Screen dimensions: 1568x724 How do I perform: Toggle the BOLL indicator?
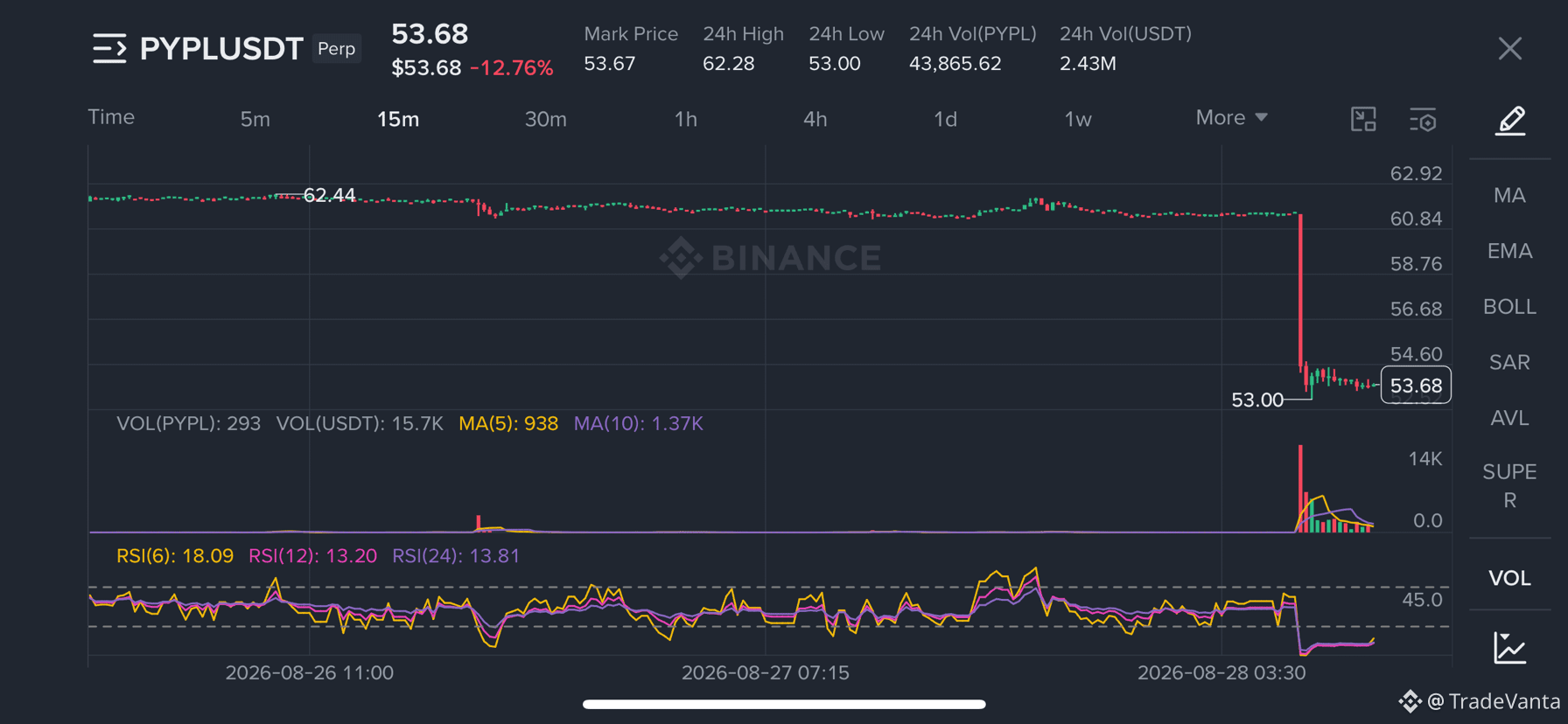tap(1509, 307)
